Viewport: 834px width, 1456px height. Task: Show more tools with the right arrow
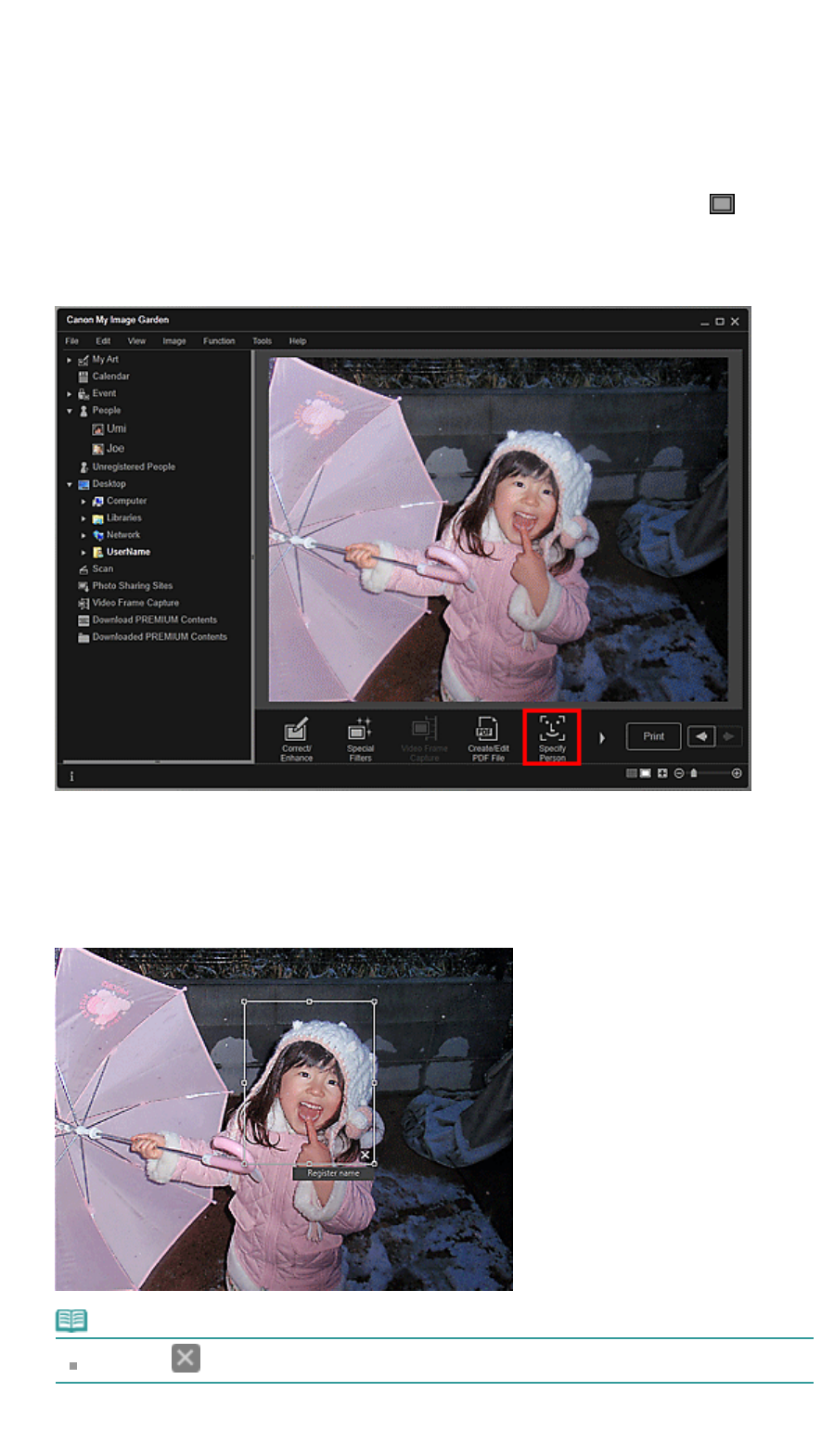(x=602, y=737)
